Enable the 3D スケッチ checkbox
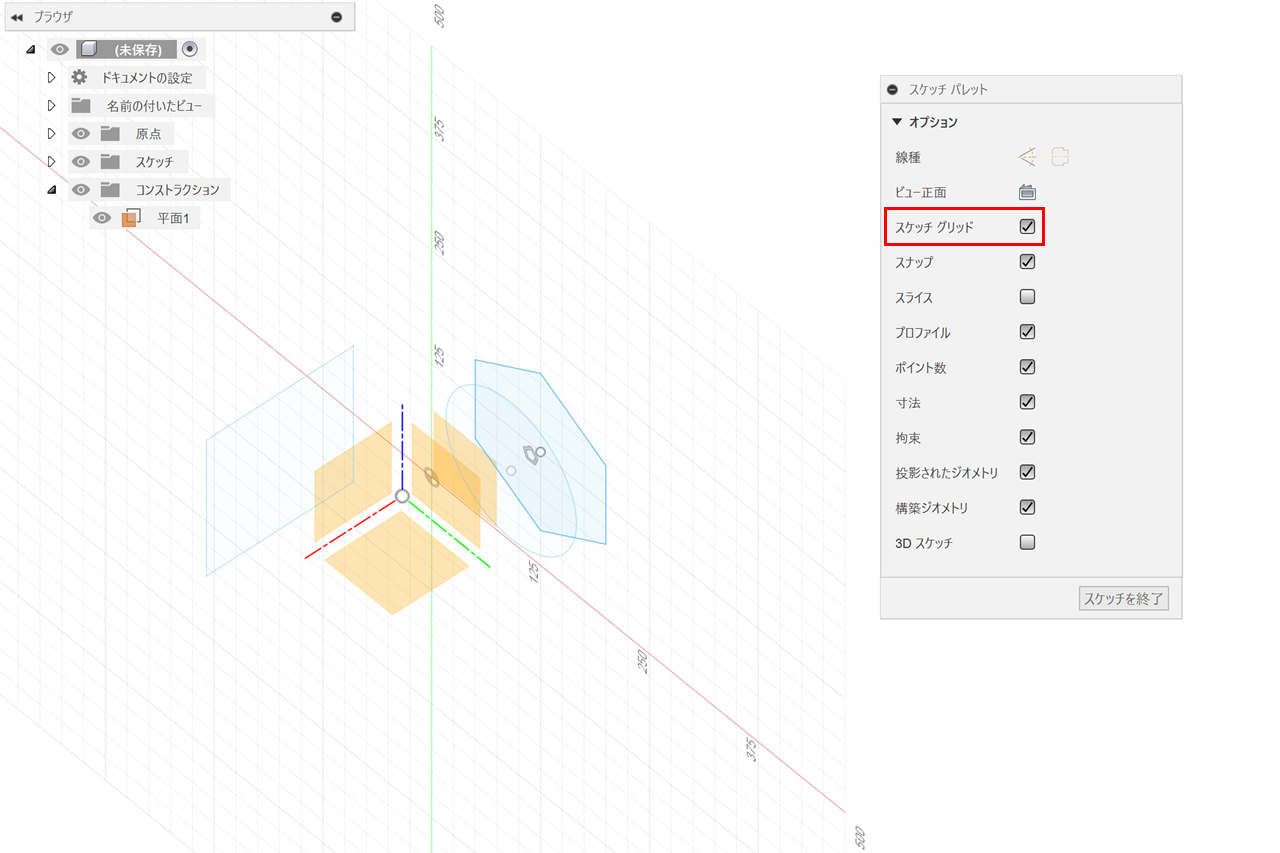 click(x=1027, y=543)
